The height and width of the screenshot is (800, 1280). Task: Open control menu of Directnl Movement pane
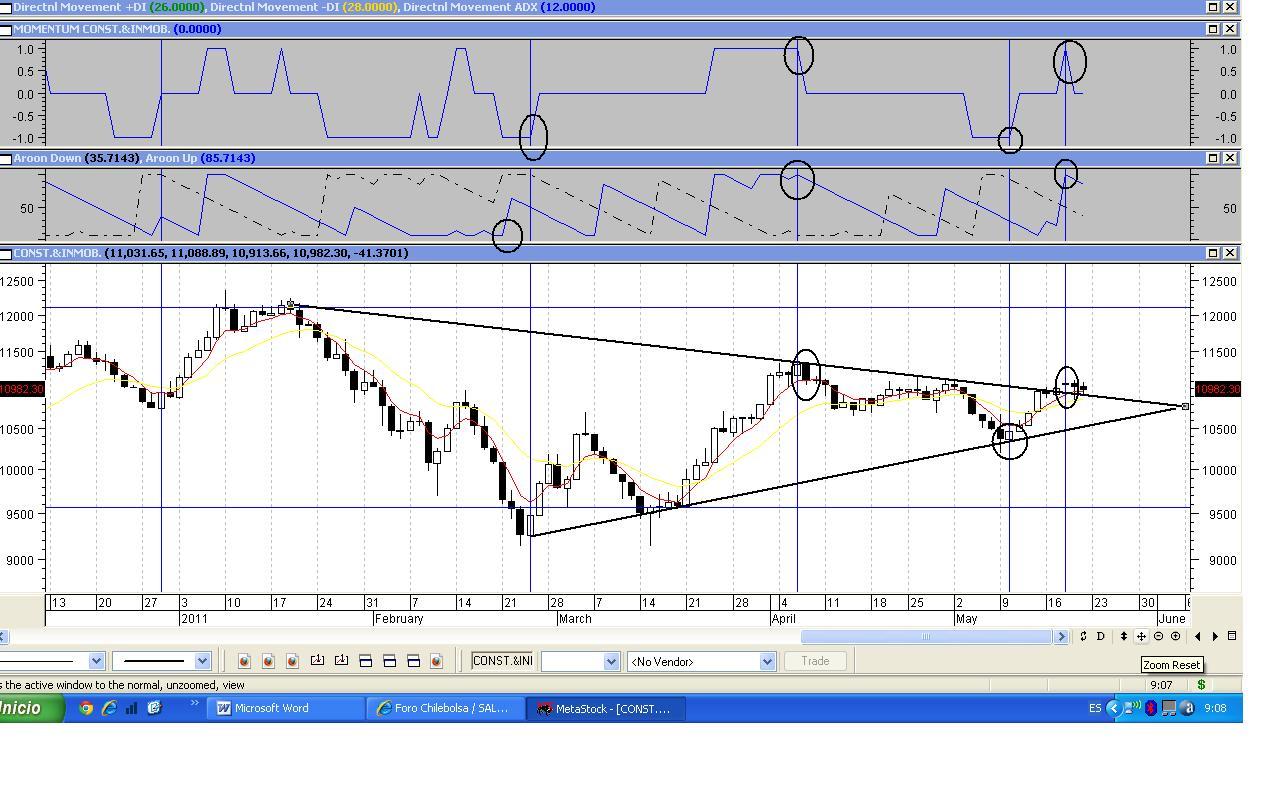[6, 7]
